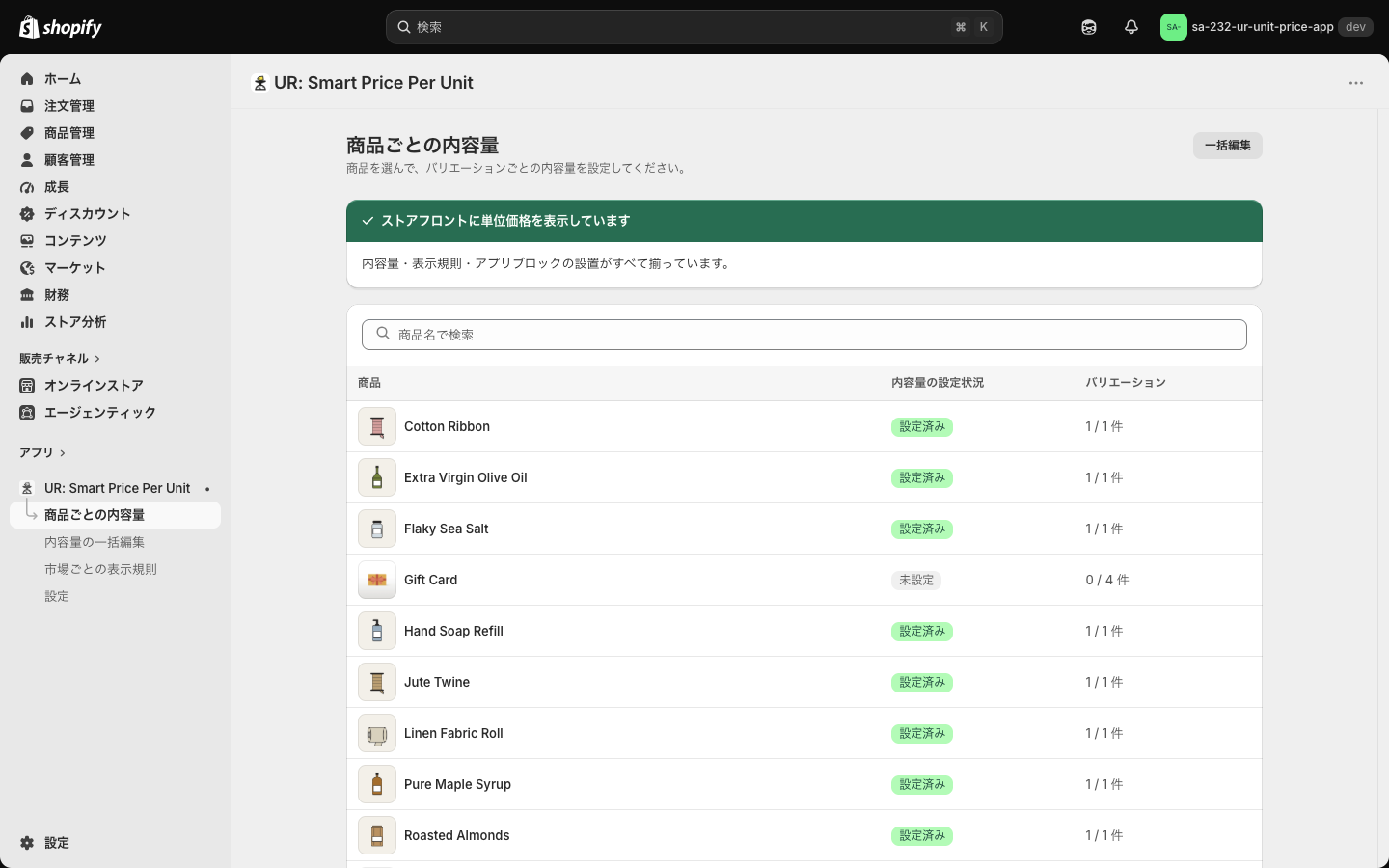Open the Flaky Sea Salt product row
The width and height of the screenshot is (1389, 868).
(804, 529)
